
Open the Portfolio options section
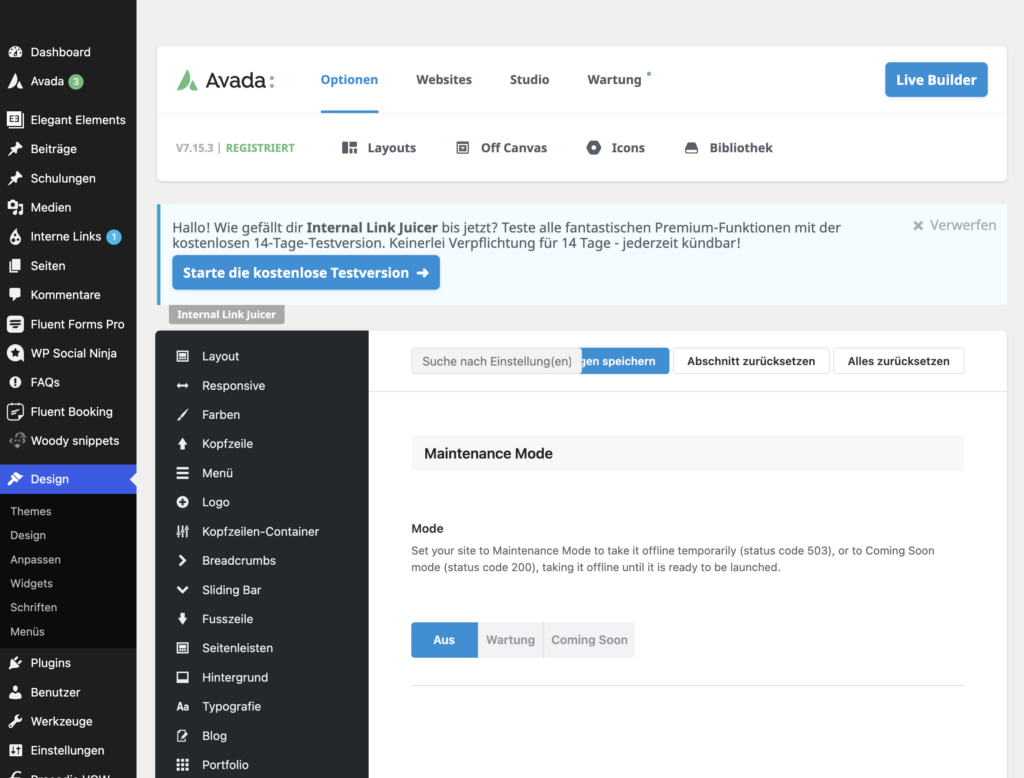pos(262,765)
